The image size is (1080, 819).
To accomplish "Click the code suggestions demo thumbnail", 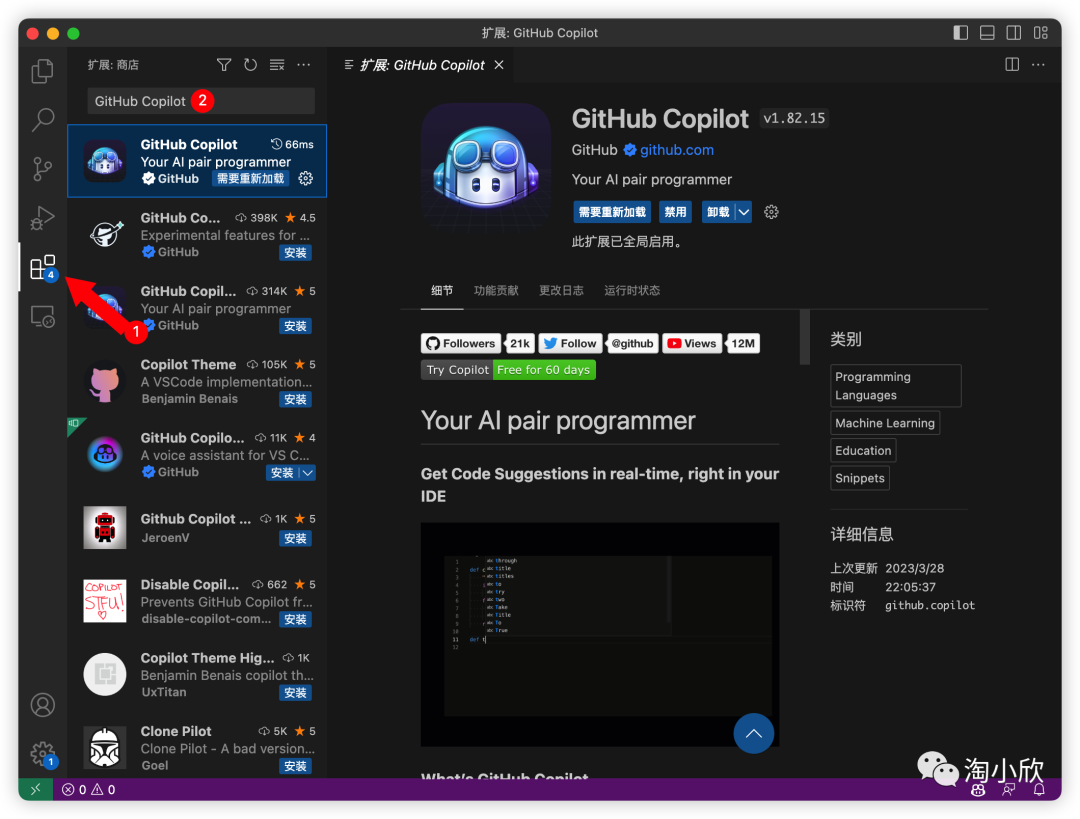I will (600, 634).
